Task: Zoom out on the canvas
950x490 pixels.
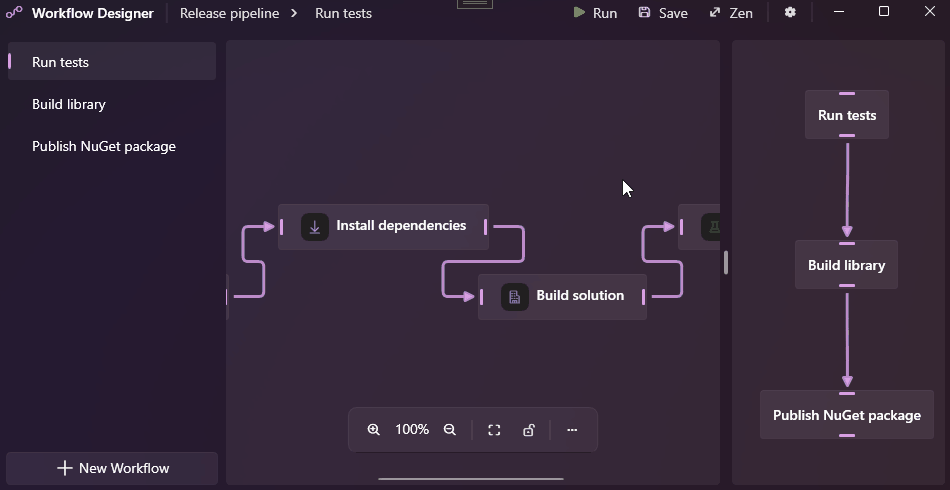Action: point(450,429)
